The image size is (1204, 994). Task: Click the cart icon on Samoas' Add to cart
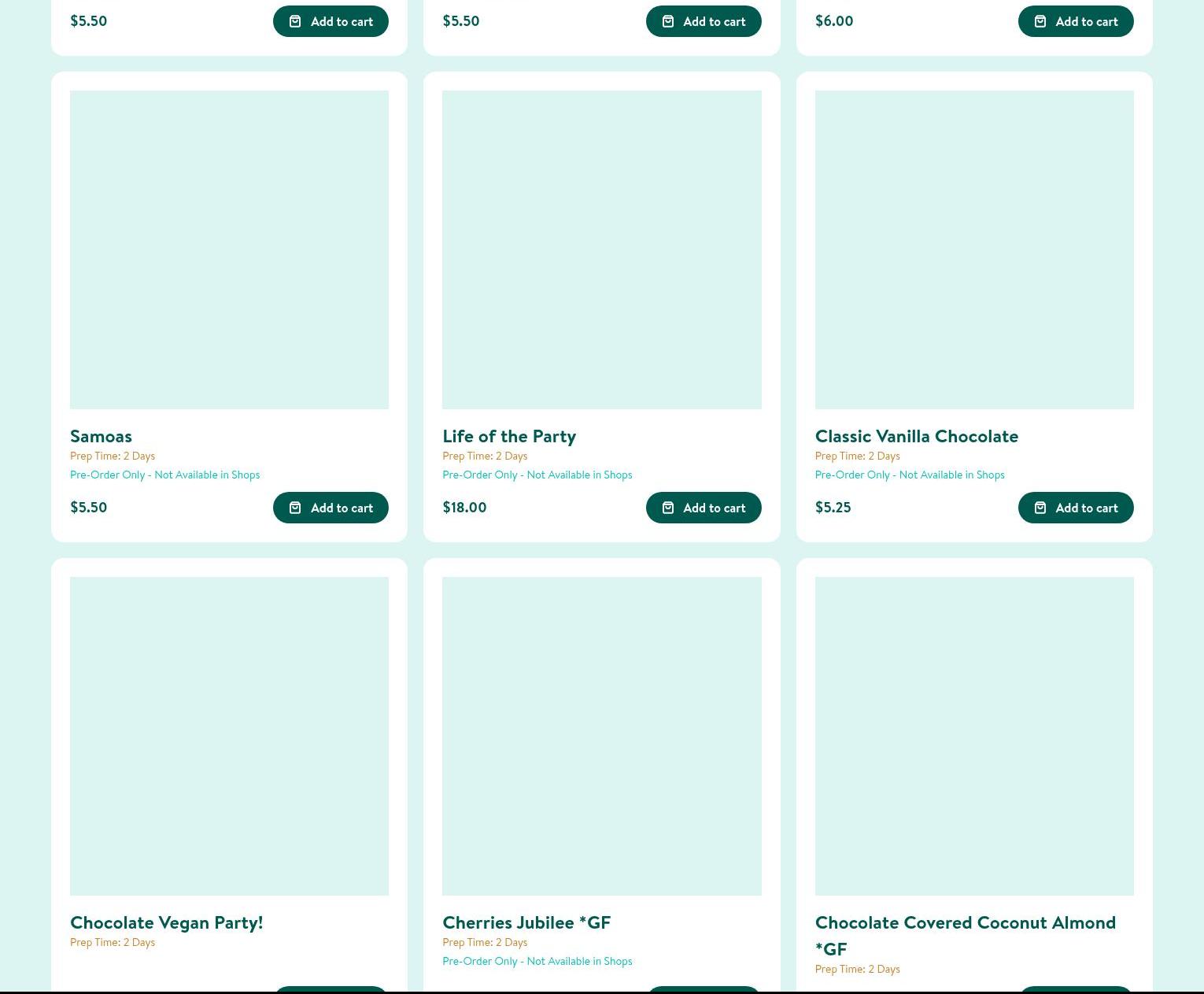pyautogui.click(x=295, y=508)
